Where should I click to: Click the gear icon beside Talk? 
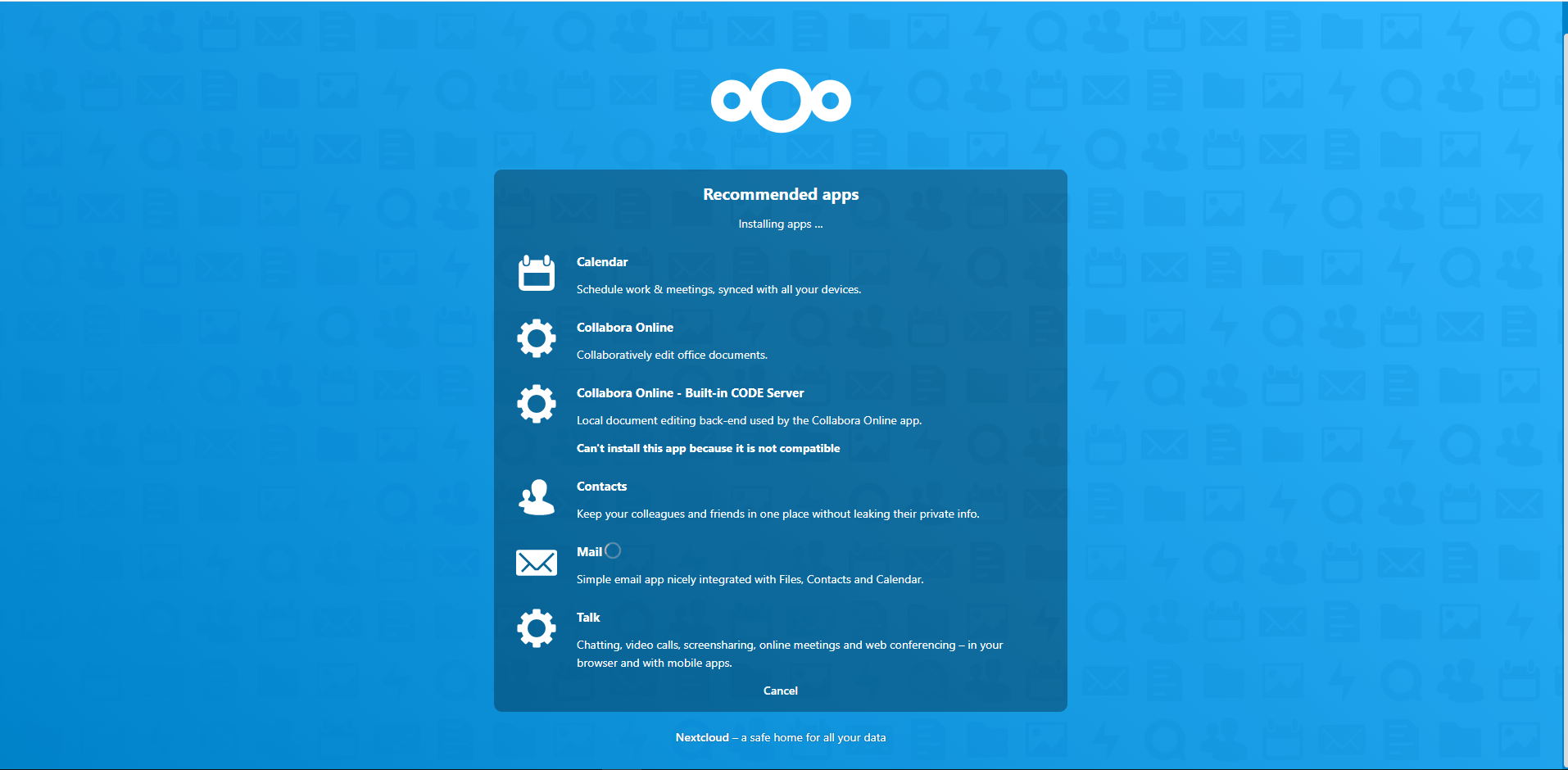[537, 628]
